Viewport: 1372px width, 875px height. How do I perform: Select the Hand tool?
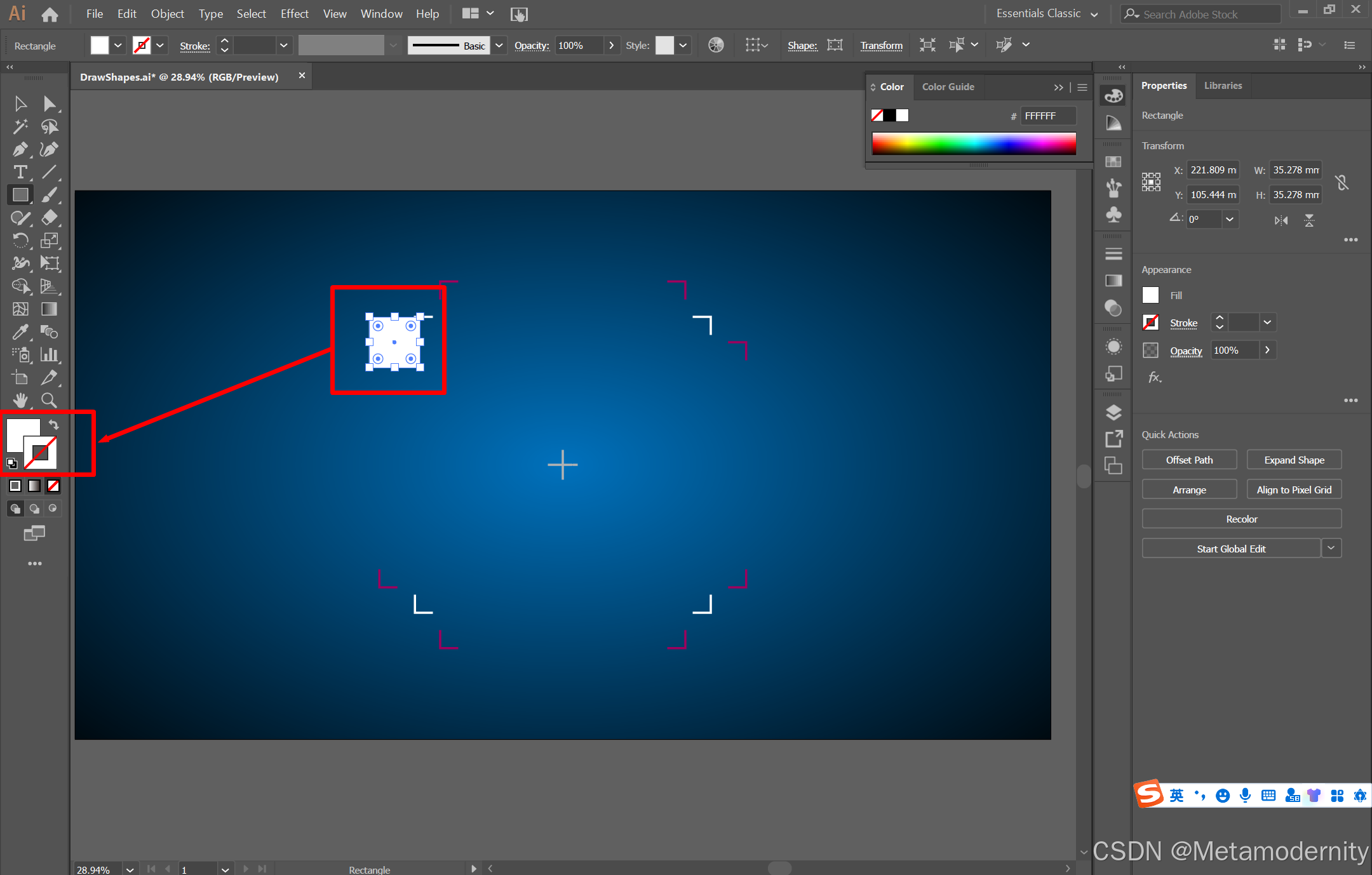[20, 400]
